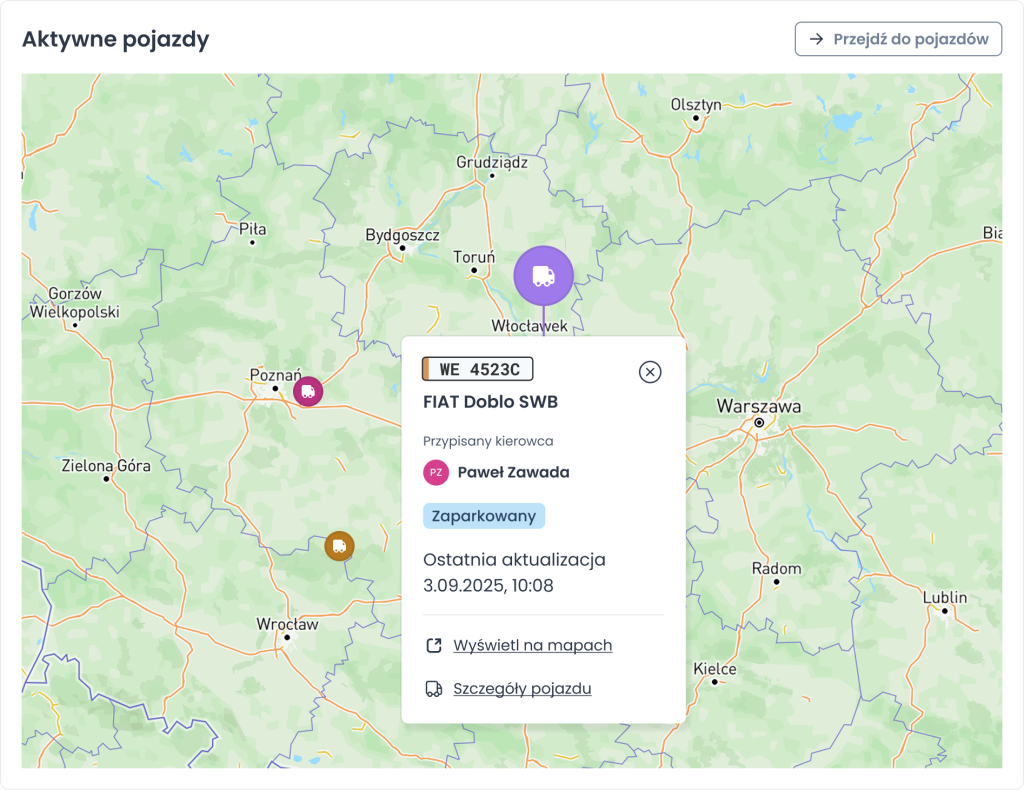Click the external link icon beside Wyświetl na mapach
This screenshot has width=1024, height=790.
point(434,646)
